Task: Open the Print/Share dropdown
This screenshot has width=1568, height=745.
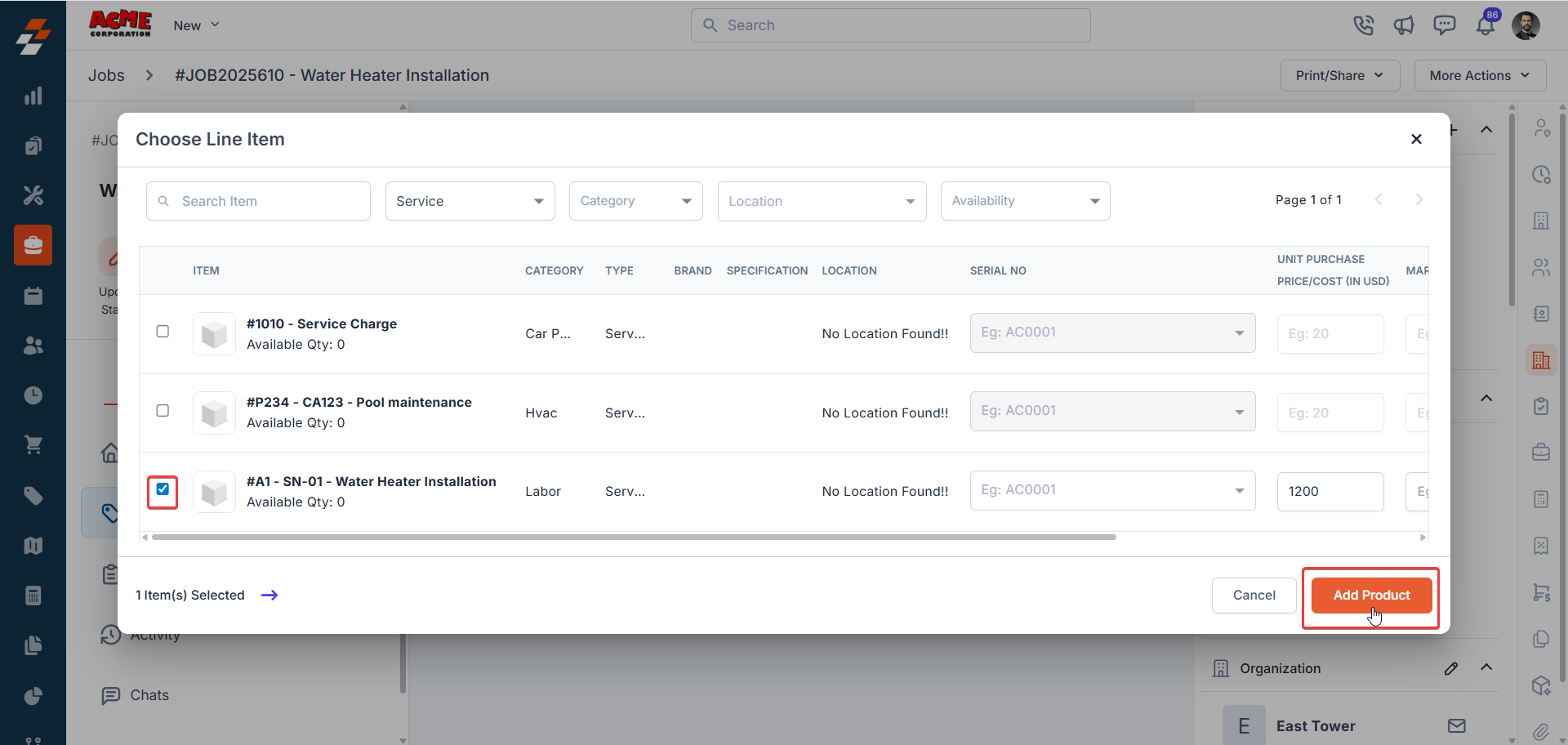Action: 1340,75
